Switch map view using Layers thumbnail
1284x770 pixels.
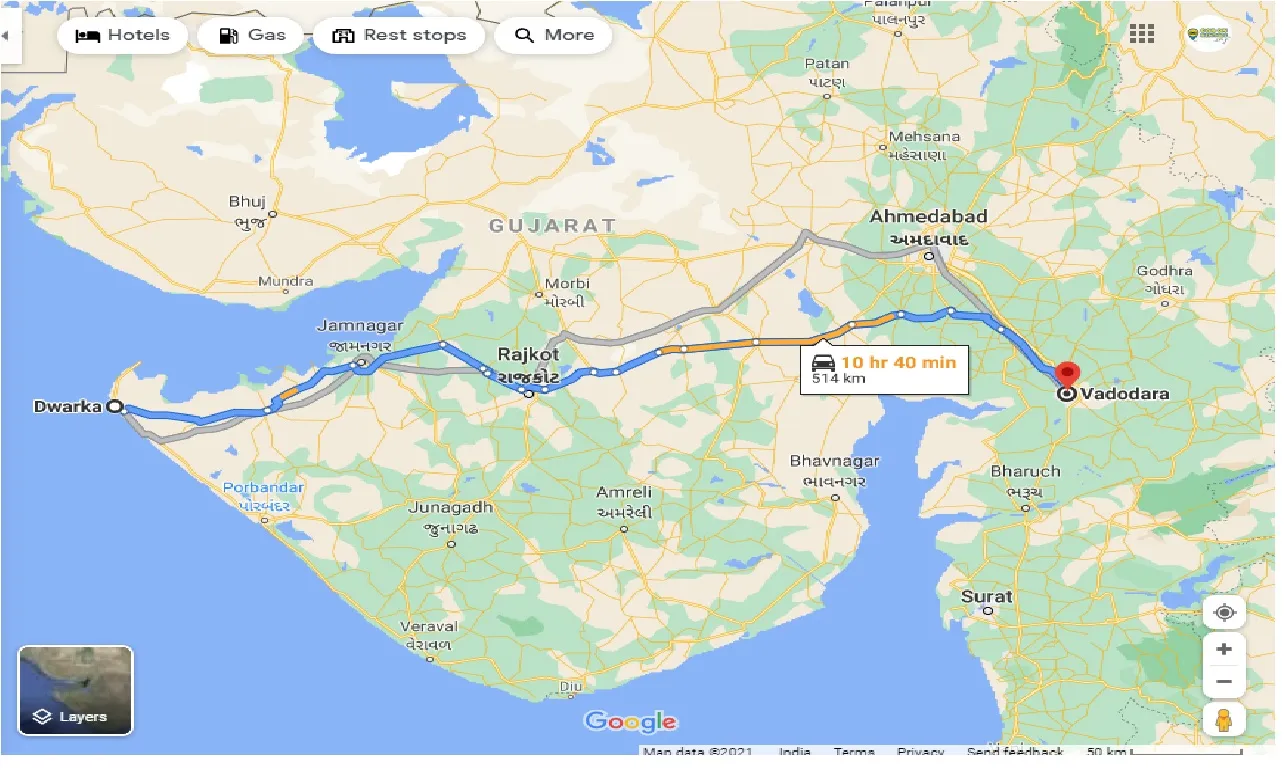coord(75,690)
